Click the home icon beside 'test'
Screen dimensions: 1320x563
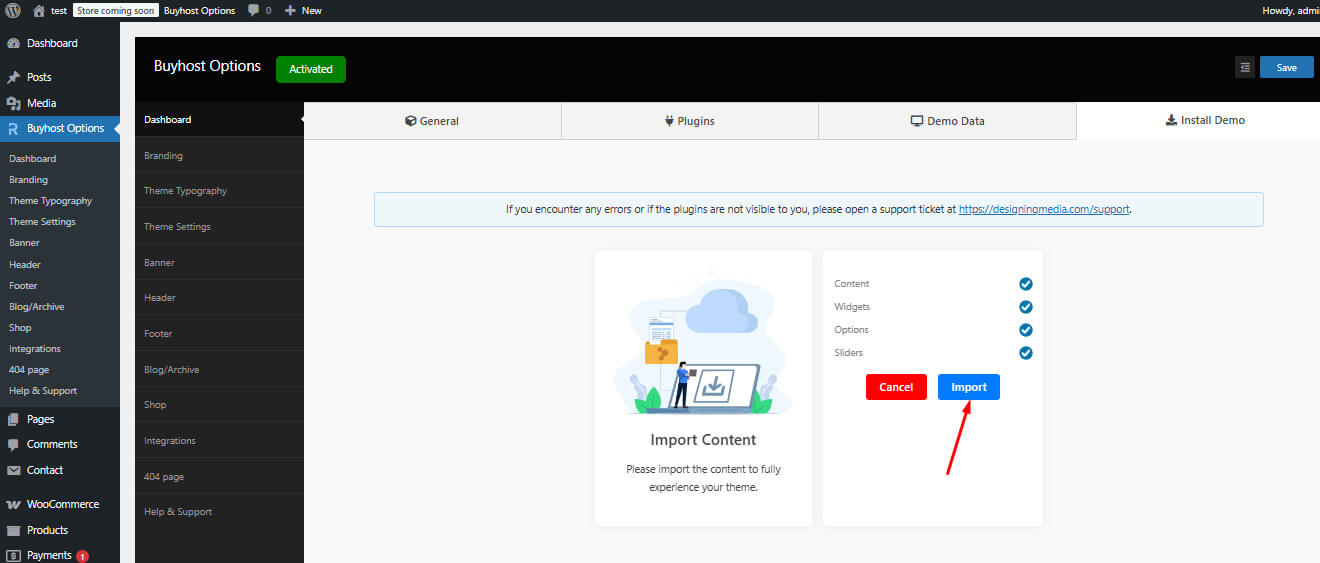click(x=39, y=10)
